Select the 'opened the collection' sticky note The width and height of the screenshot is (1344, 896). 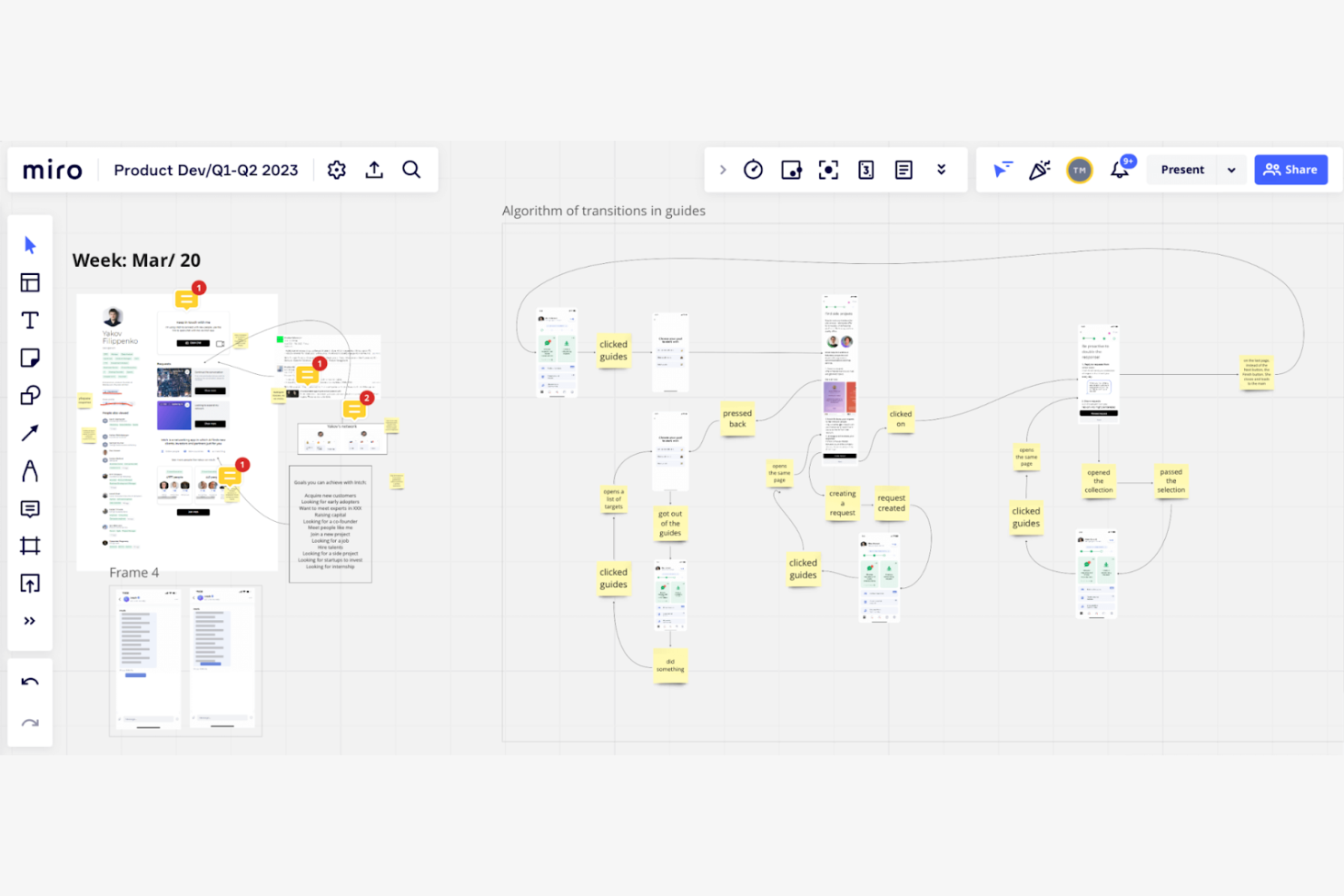coord(1098,481)
